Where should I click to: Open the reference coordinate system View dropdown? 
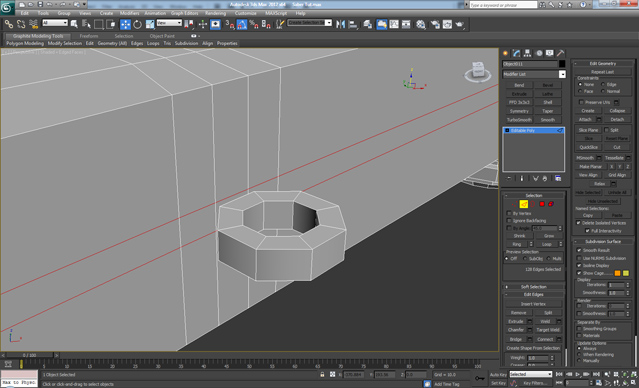coord(169,23)
